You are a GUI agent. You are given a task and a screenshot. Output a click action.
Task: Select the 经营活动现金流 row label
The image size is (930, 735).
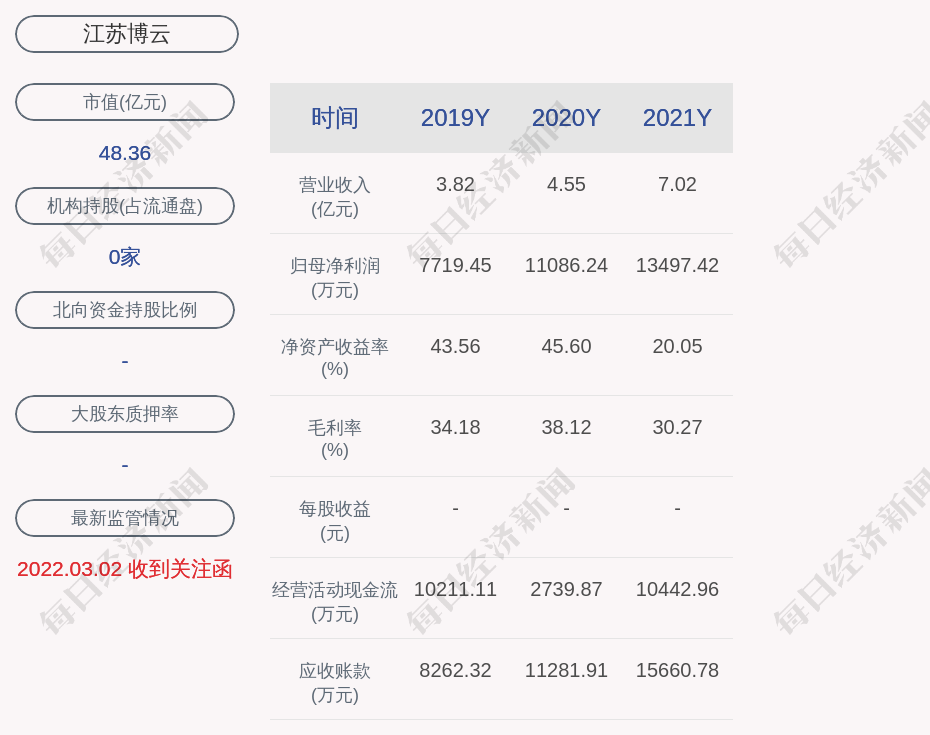(335, 601)
